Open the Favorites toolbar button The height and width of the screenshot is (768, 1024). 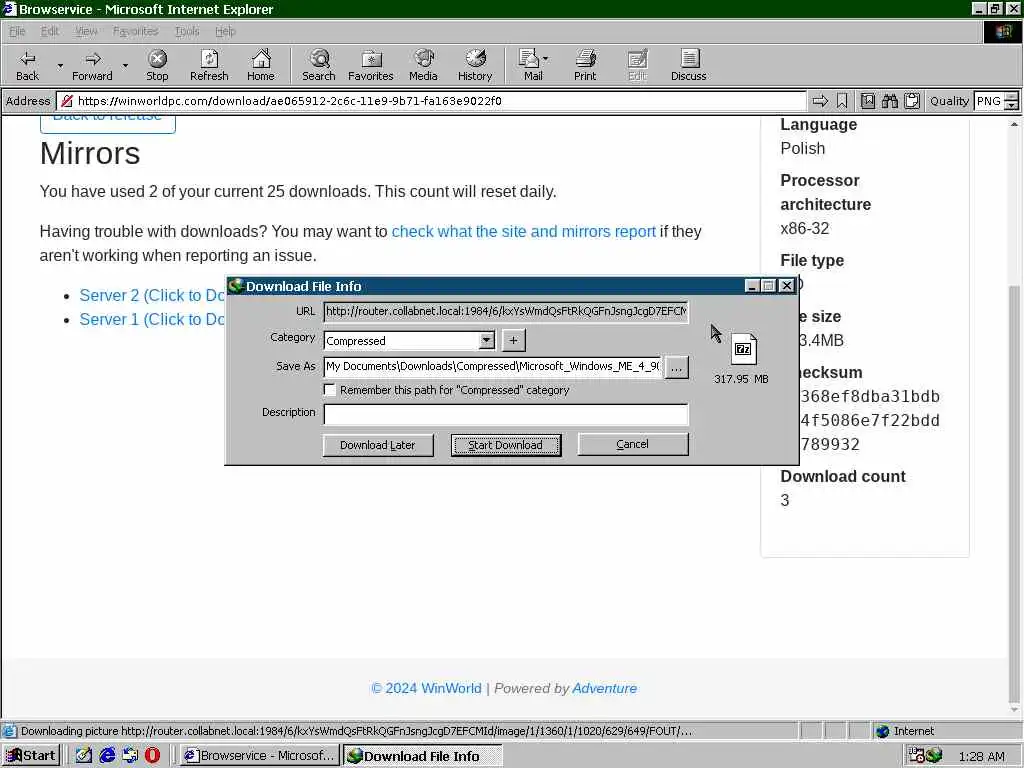pos(370,65)
